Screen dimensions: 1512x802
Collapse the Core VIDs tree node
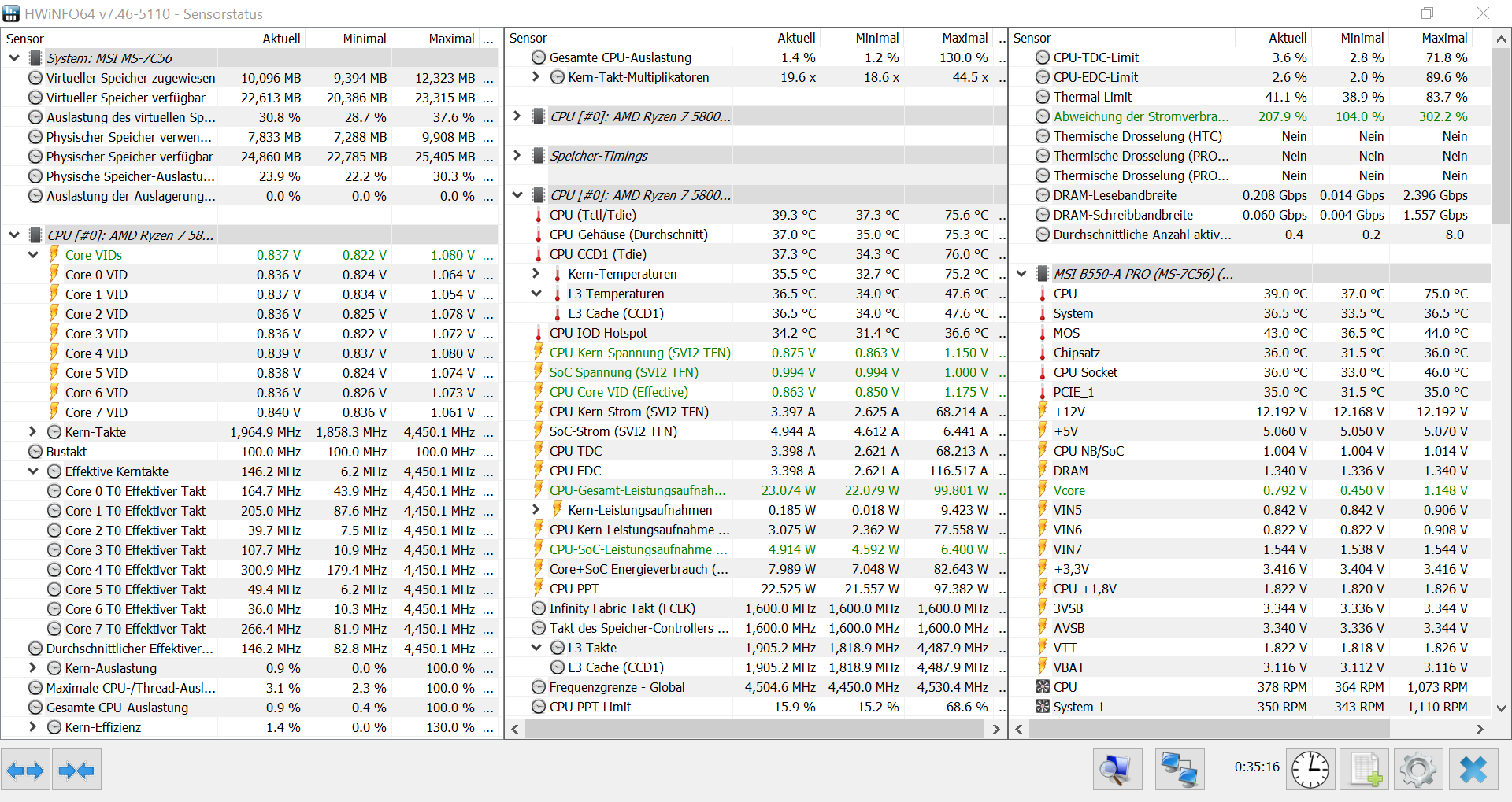[33, 255]
